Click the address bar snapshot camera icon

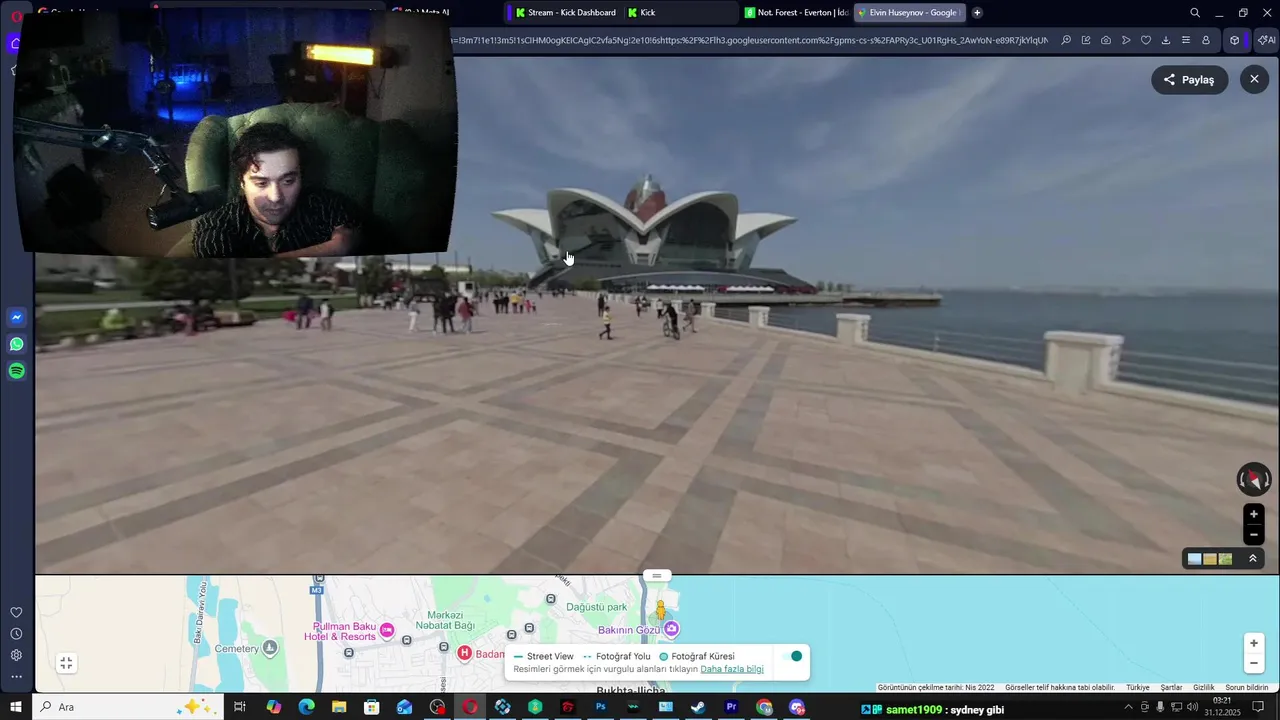tap(1106, 40)
